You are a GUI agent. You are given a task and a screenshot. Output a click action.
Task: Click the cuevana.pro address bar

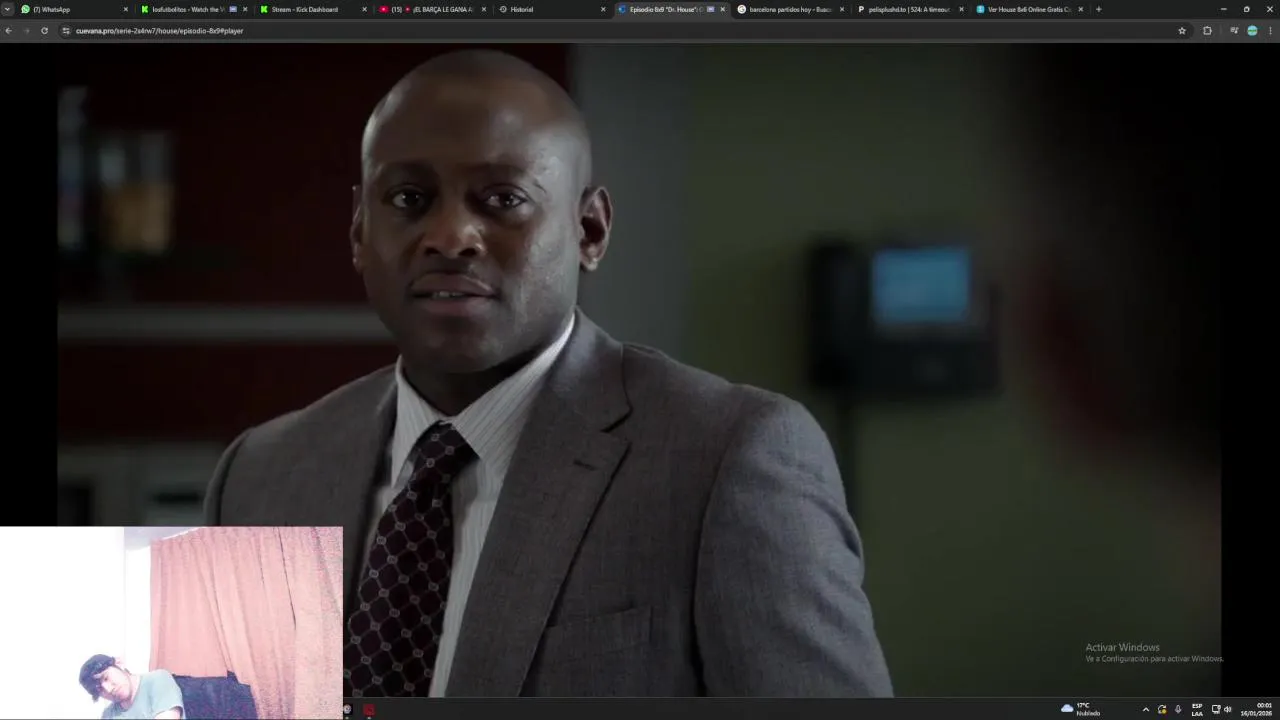coord(620,31)
